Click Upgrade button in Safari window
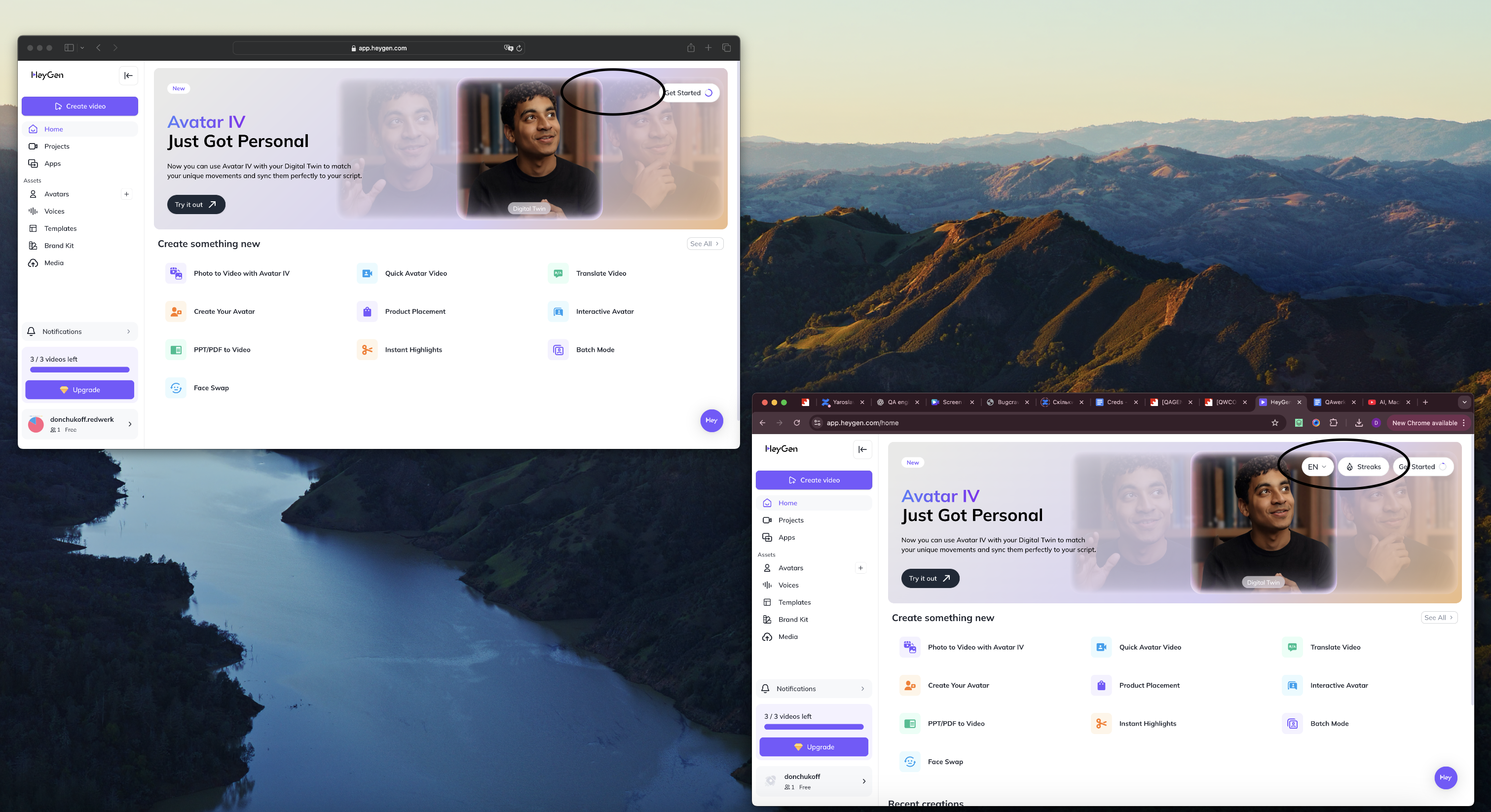Image resolution: width=1491 pixels, height=812 pixels. tap(80, 390)
